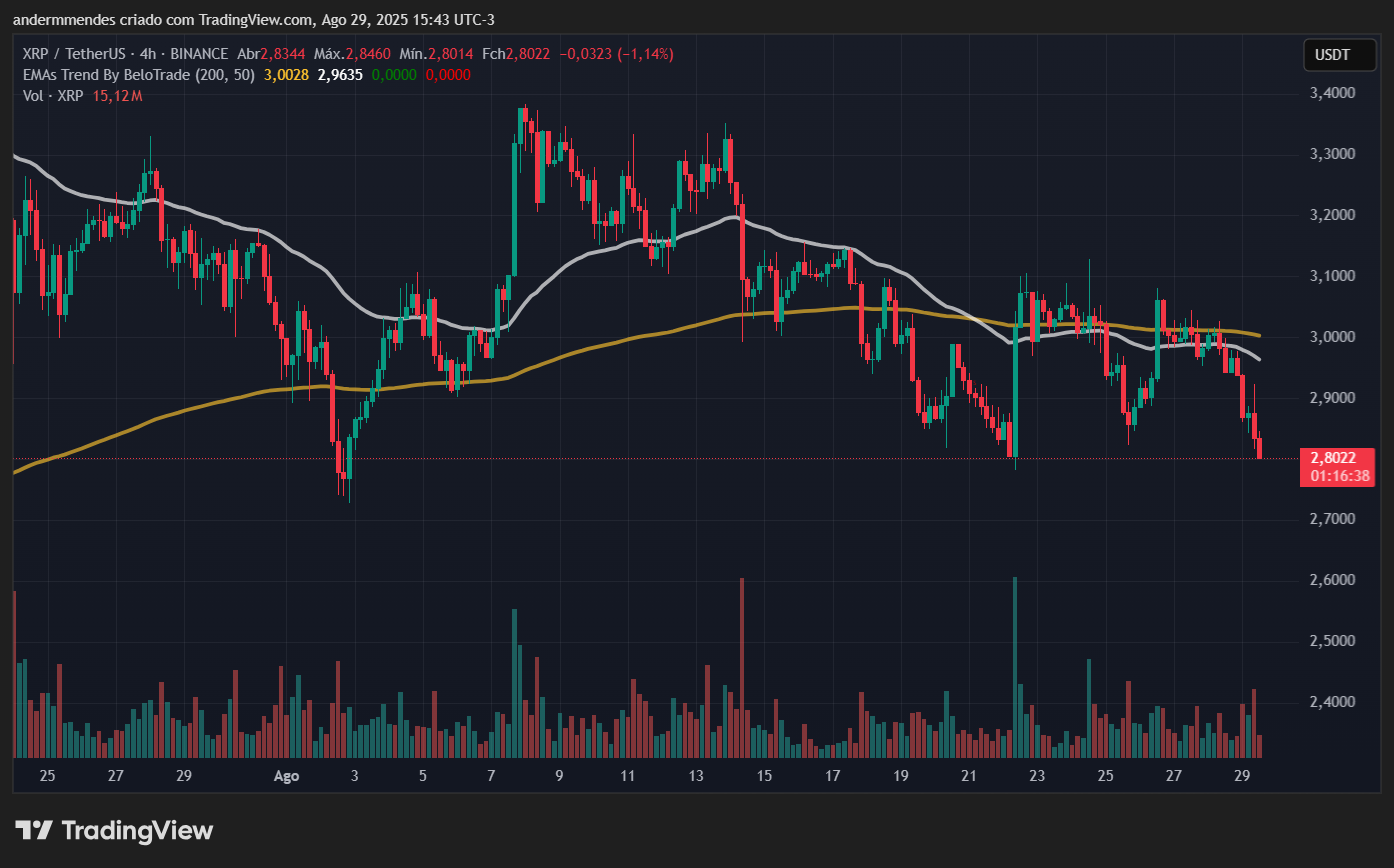Click the EMAs Trend By BeloTrade indicator label
1394x868 pixels.
click(139, 75)
